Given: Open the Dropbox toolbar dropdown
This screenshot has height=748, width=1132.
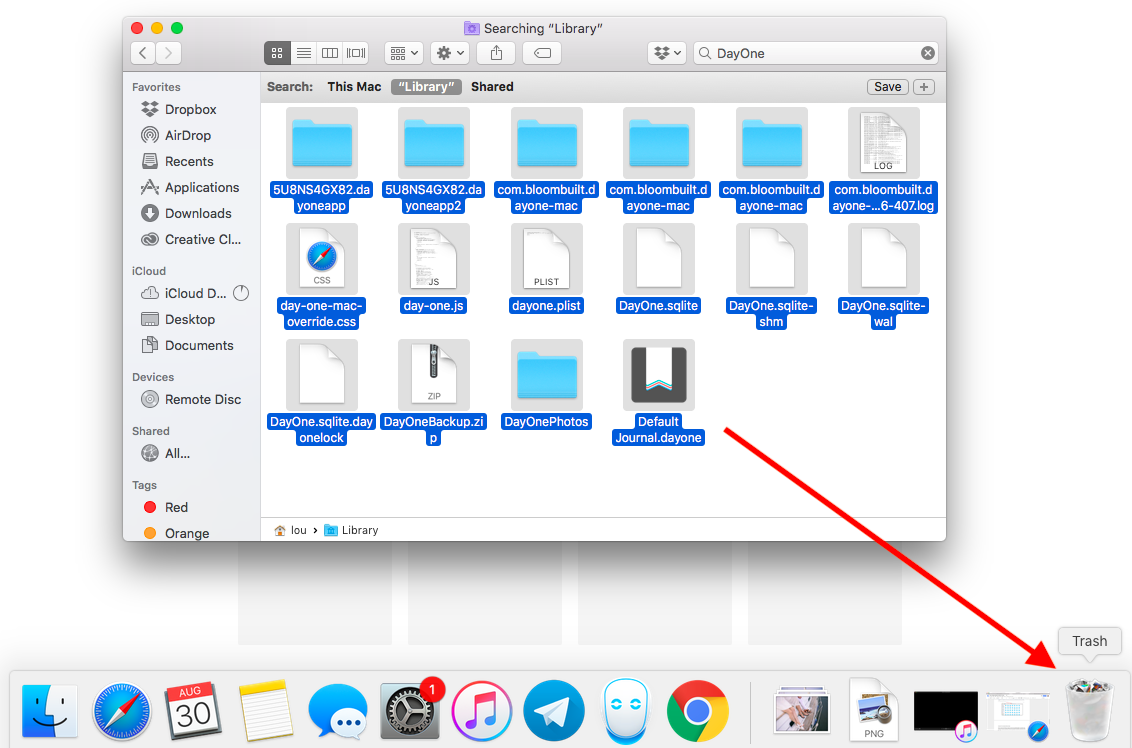Looking at the screenshot, I should 666,53.
